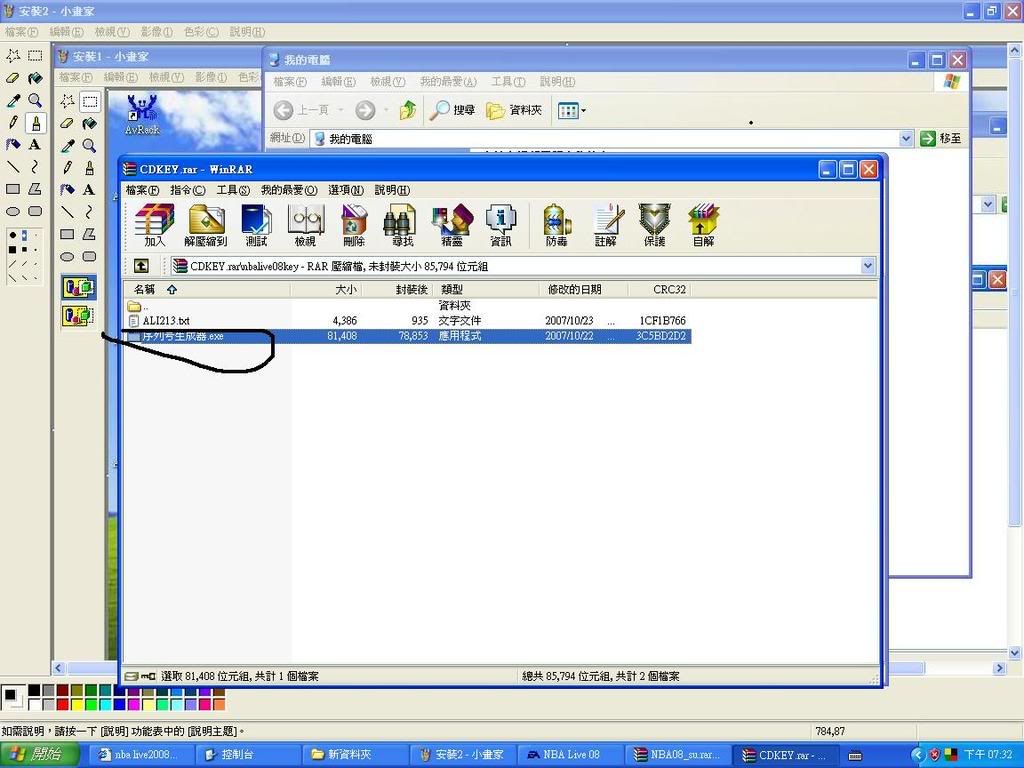Screen dimensions: 1024x768
Task: Click the 資訊 (Info) icon in WinRAR toolbar
Action: click(x=501, y=225)
